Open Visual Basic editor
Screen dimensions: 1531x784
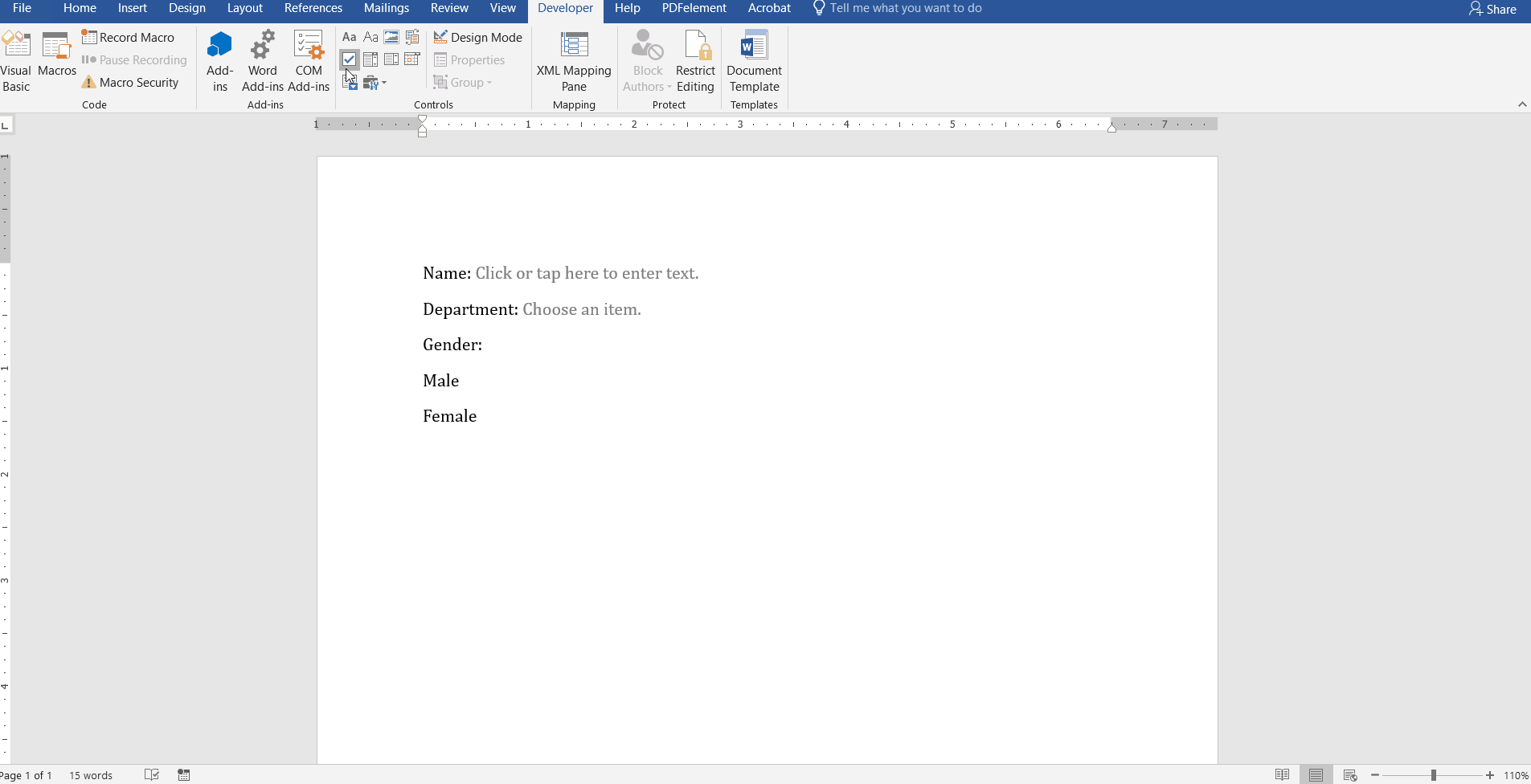tap(15, 61)
